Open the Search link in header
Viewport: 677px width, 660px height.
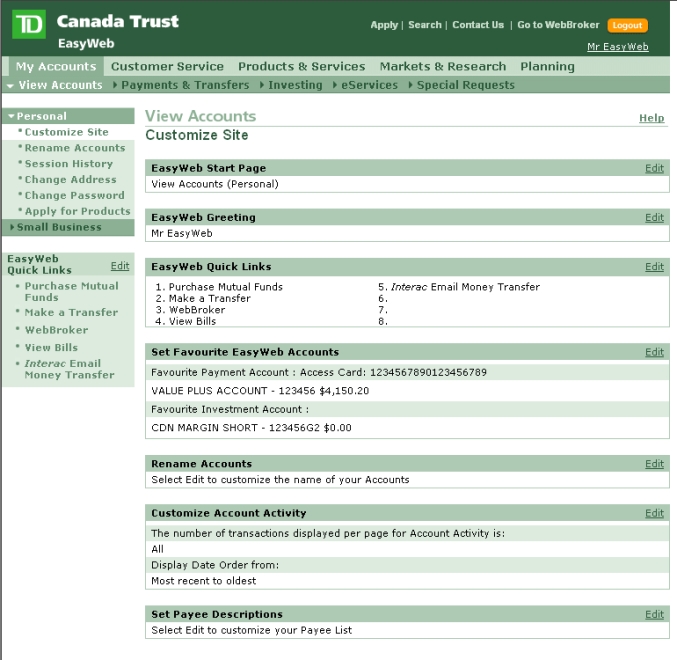click(x=425, y=25)
